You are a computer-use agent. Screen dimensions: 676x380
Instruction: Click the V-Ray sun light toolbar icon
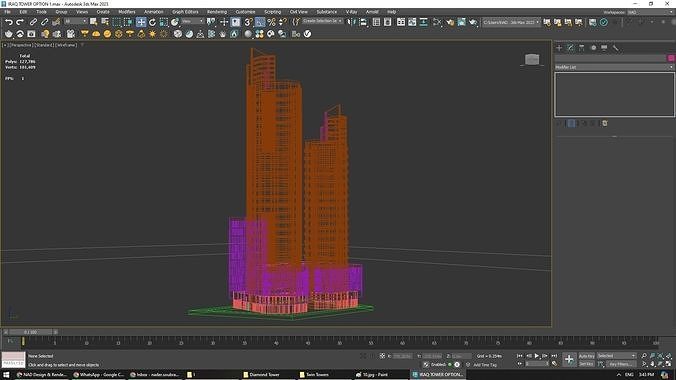point(152,34)
